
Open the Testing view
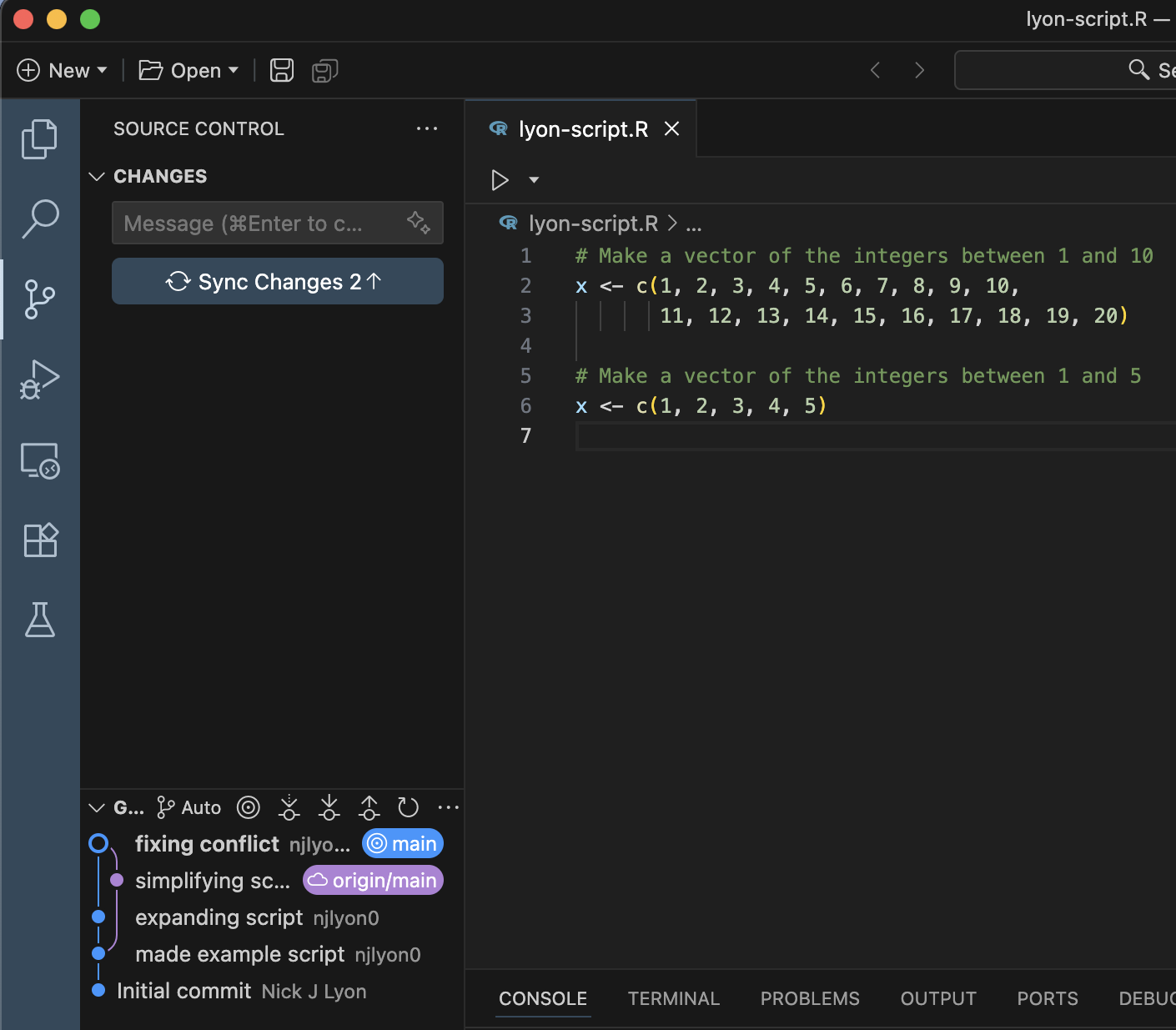pyautogui.click(x=39, y=620)
